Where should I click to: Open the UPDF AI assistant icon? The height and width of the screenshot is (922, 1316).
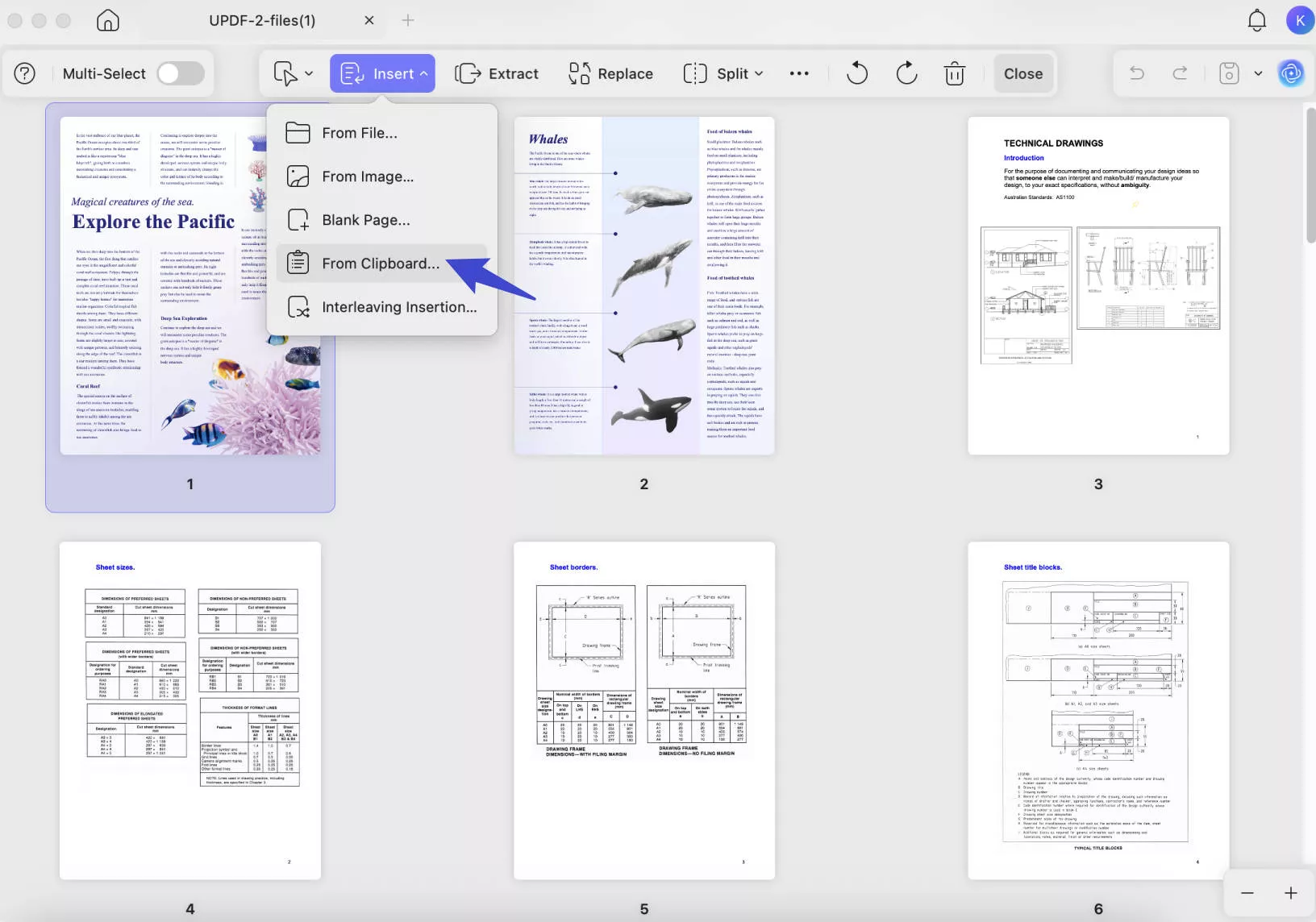(x=1290, y=73)
